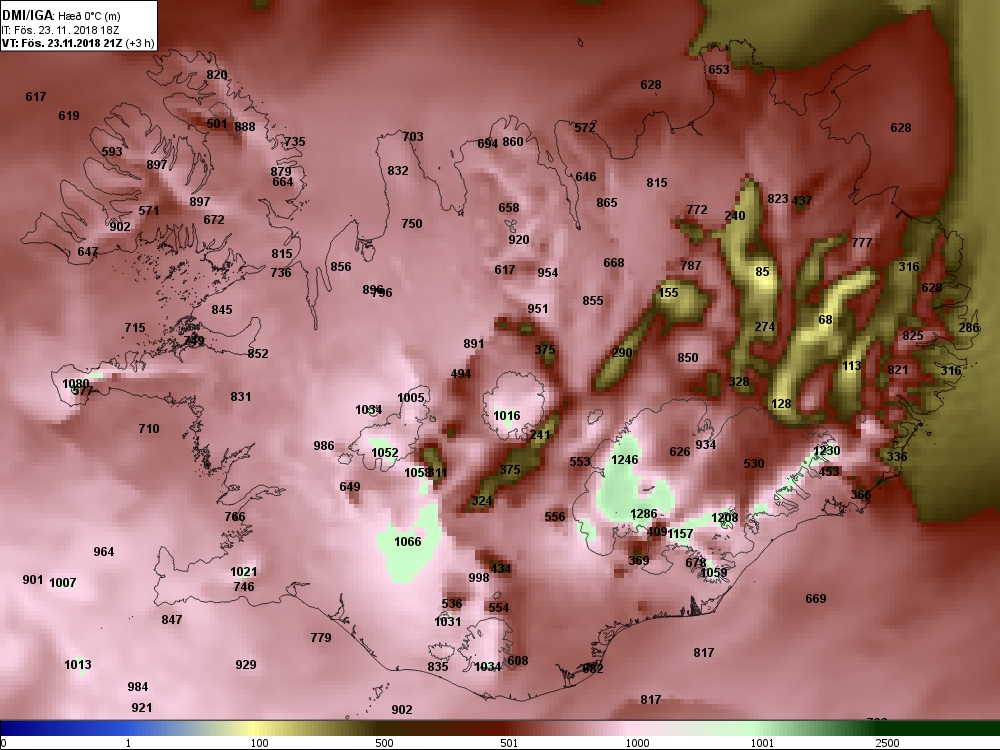1000x750 pixels.
Task: Select the VT Fös. 23.11.2018 21Z line
Action: point(78,43)
